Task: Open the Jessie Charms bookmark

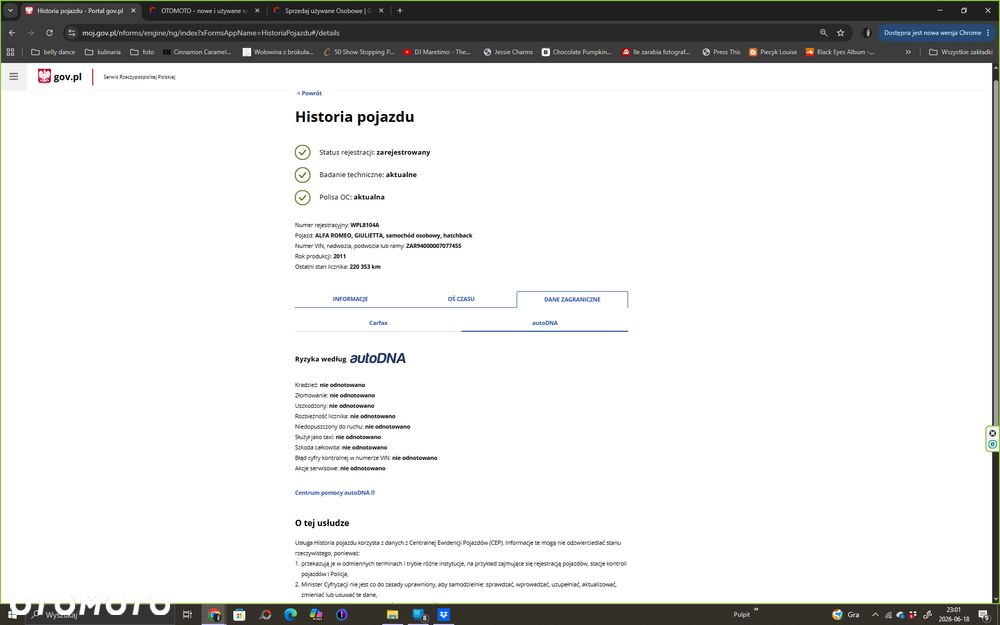Action: point(508,52)
